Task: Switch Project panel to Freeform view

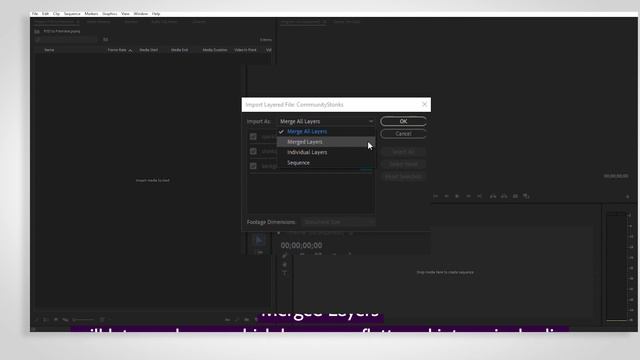Action: pos(65,320)
